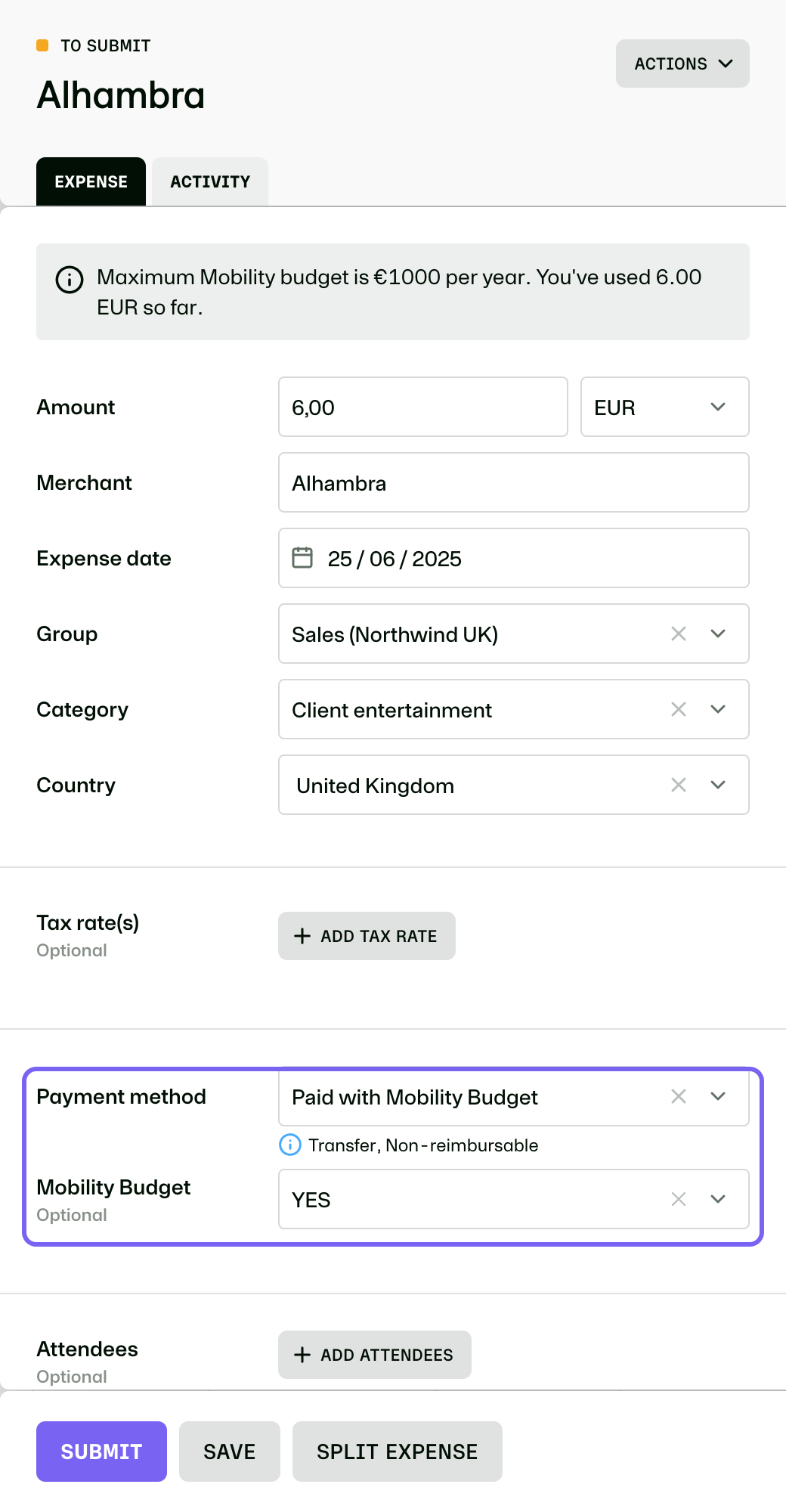Expand the Payment method dropdown chevron

point(718,1096)
